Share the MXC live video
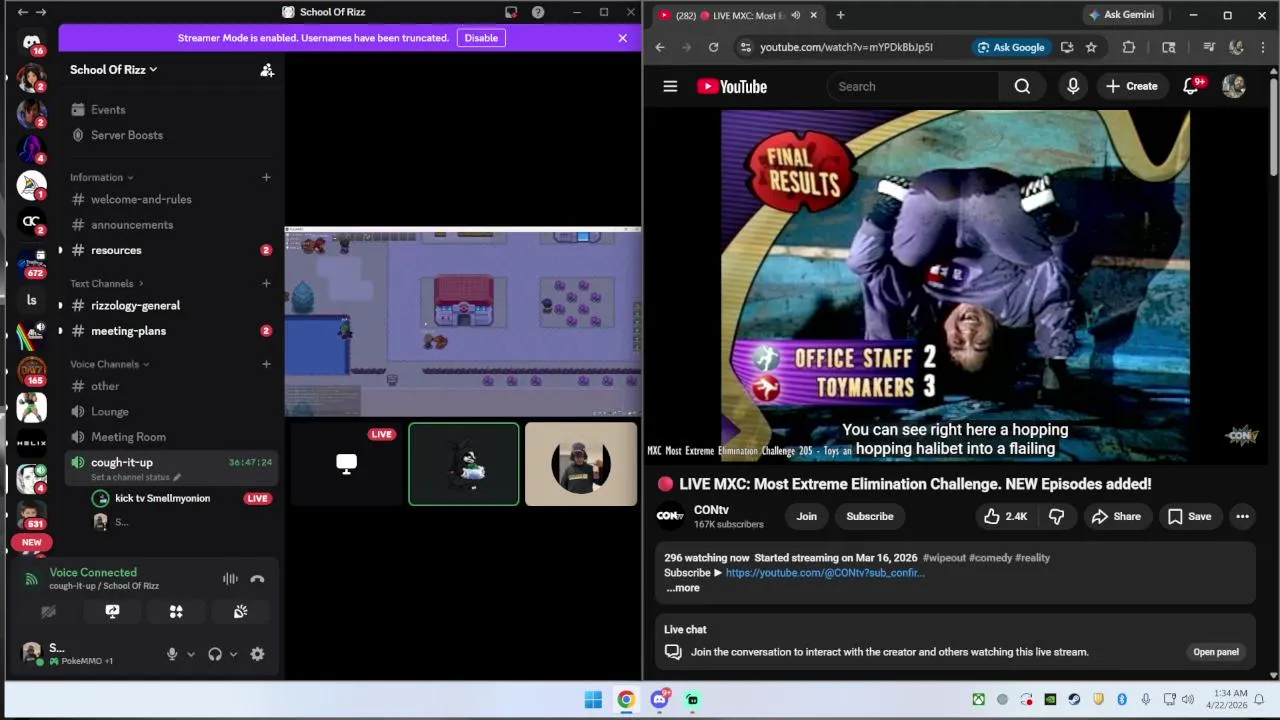 pyautogui.click(x=1116, y=516)
